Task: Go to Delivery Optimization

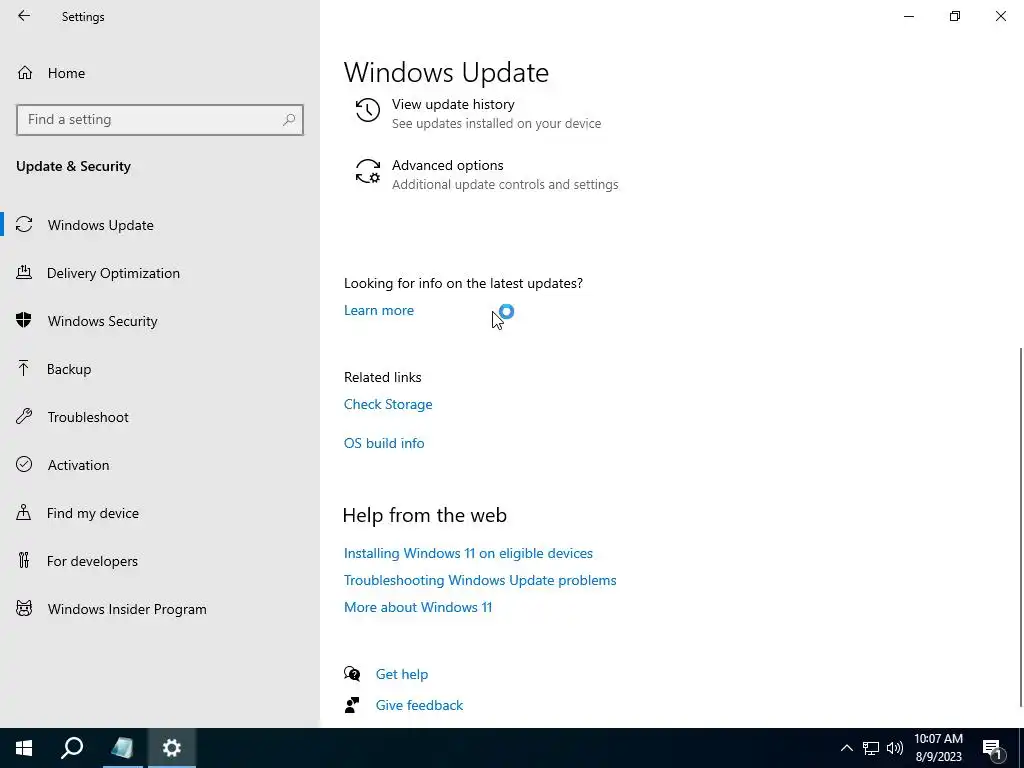Action: 113,273
